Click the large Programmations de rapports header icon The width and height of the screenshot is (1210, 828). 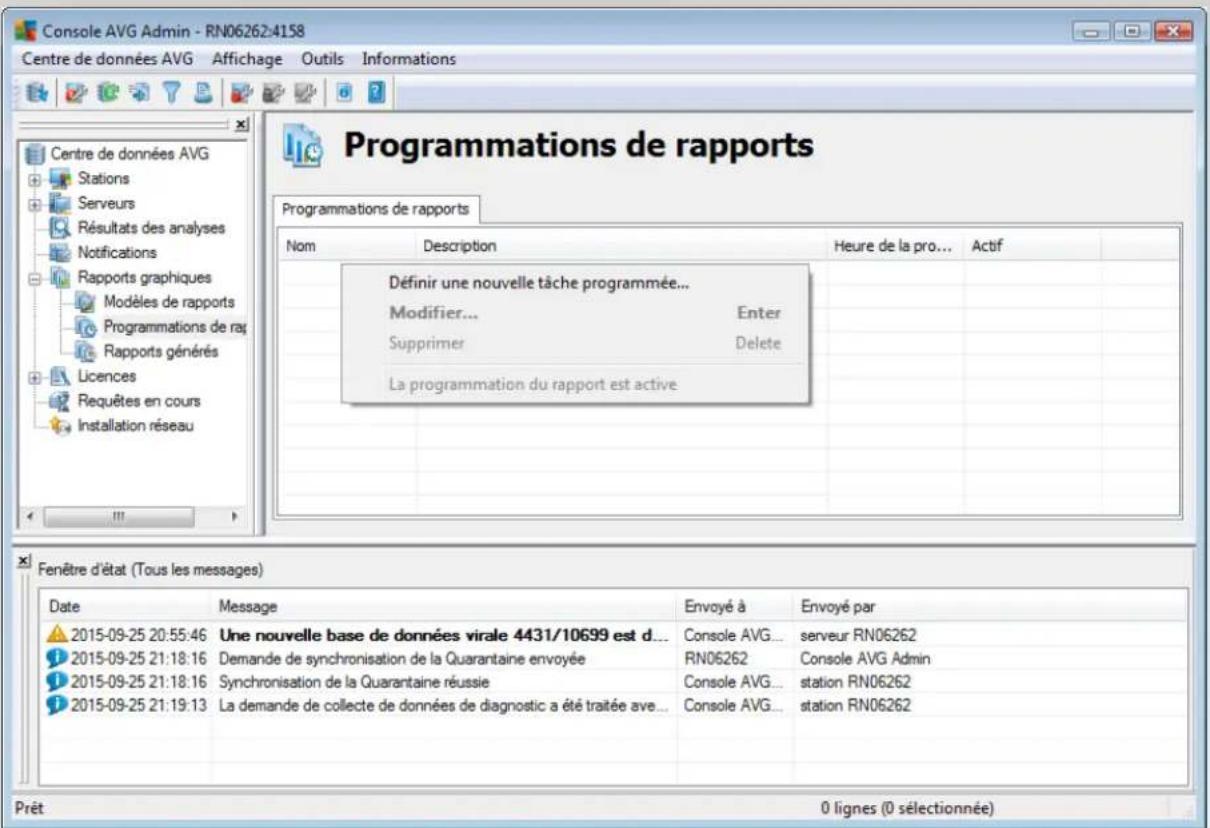coord(303,146)
